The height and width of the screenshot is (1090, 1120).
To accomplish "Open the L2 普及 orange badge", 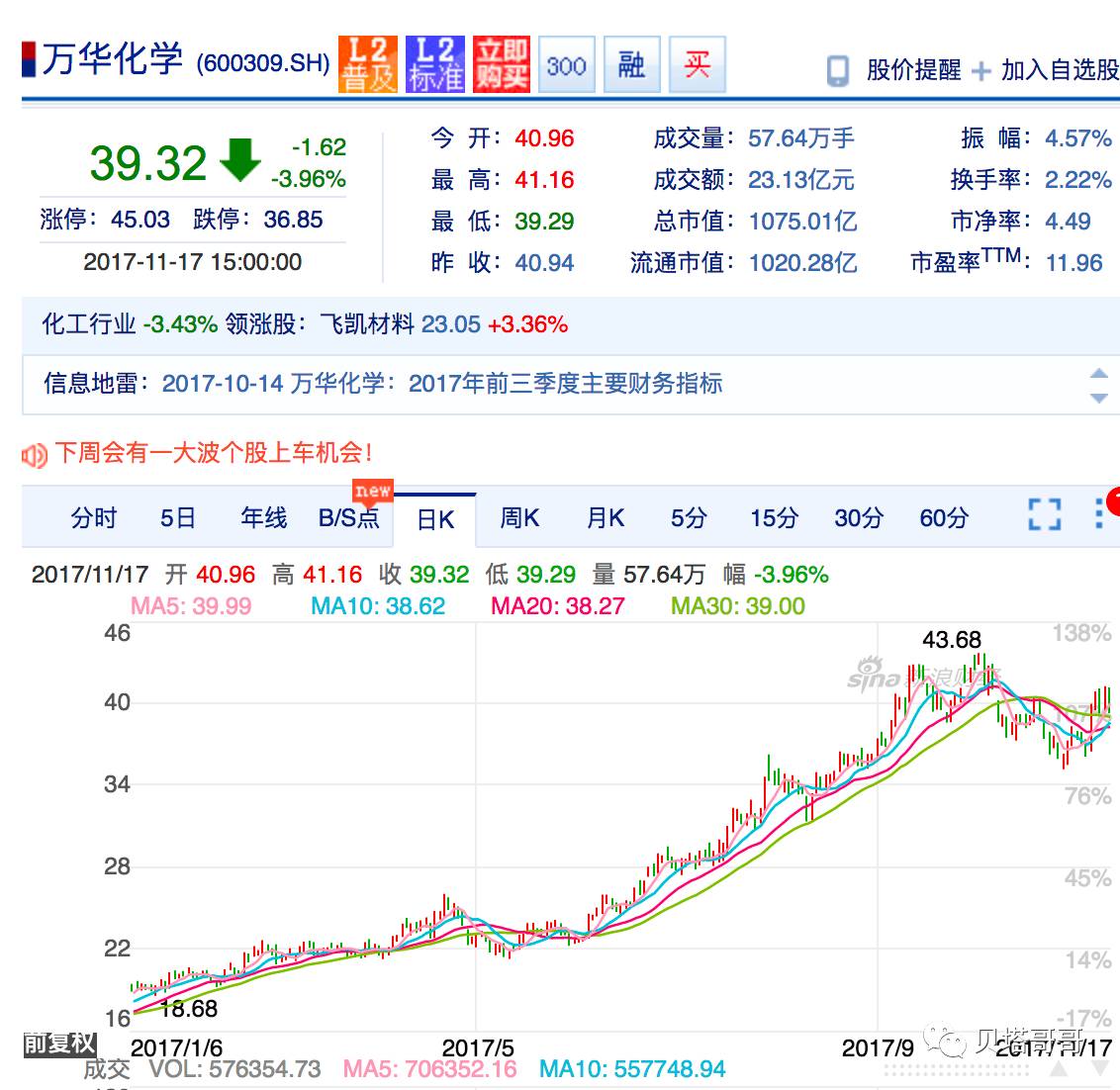I will 367,64.
